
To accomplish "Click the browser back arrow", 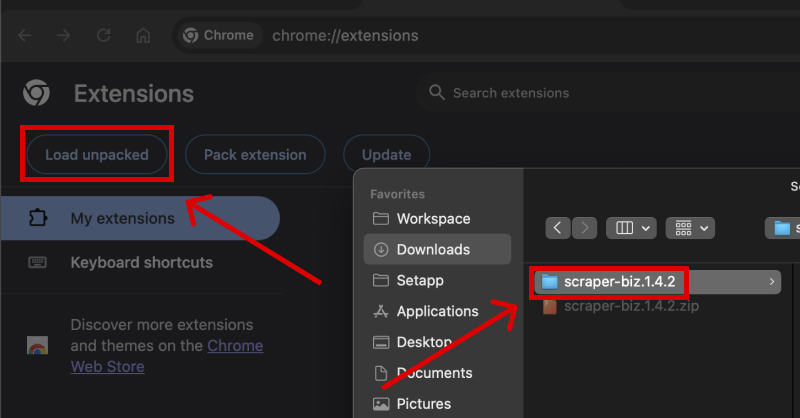I will [x=24, y=36].
